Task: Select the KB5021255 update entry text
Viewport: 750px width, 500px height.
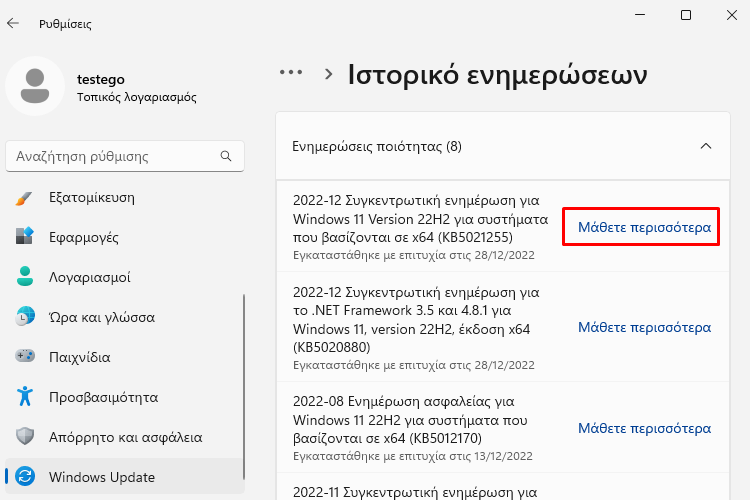Action: point(420,219)
